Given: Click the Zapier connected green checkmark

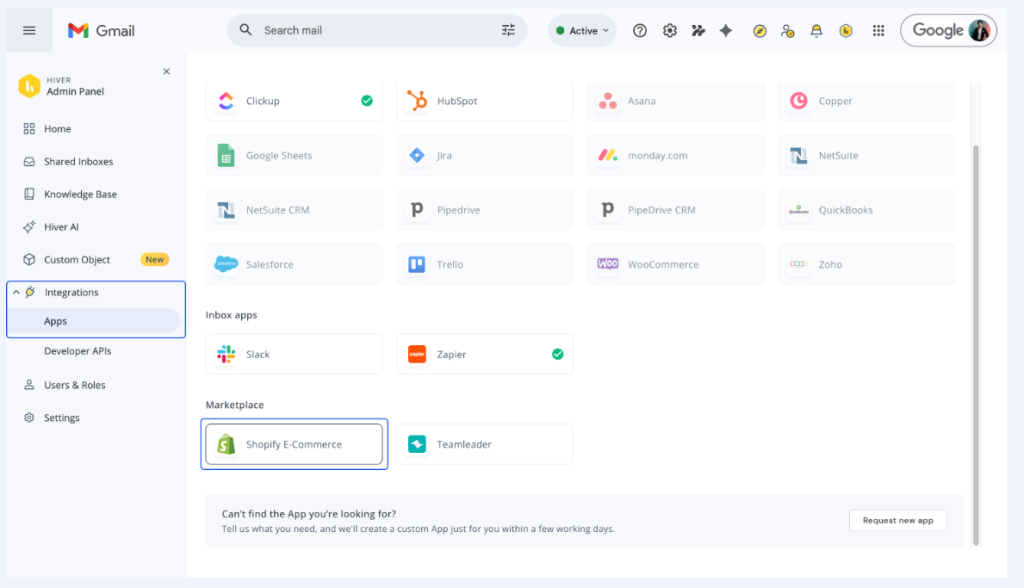Looking at the screenshot, I should click(x=558, y=354).
